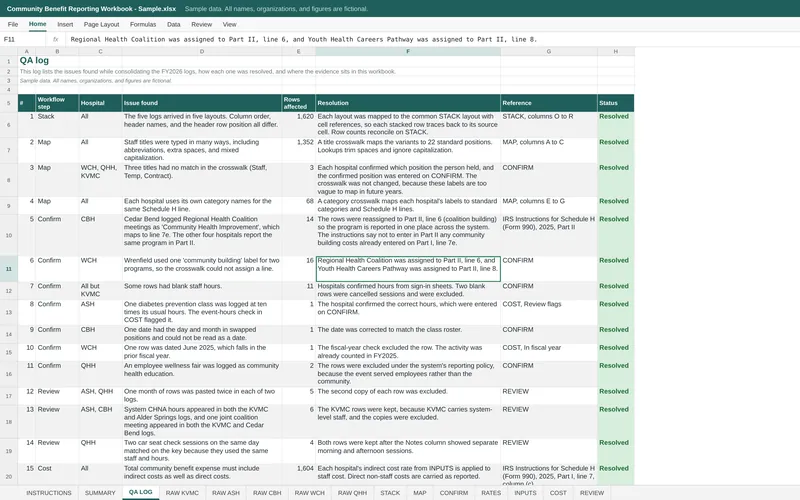Open the Formulas tab
This screenshot has height=500, width=800.
[143, 24]
